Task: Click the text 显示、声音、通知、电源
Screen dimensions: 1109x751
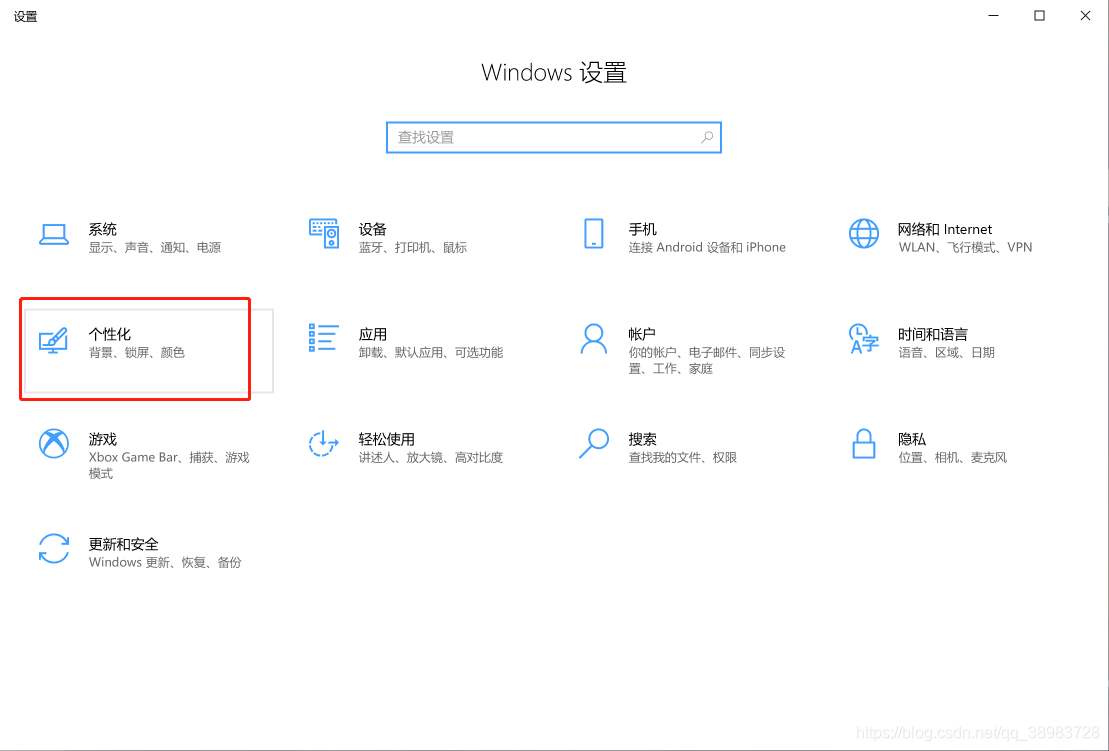Action: pyautogui.click(x=155, y=248)
